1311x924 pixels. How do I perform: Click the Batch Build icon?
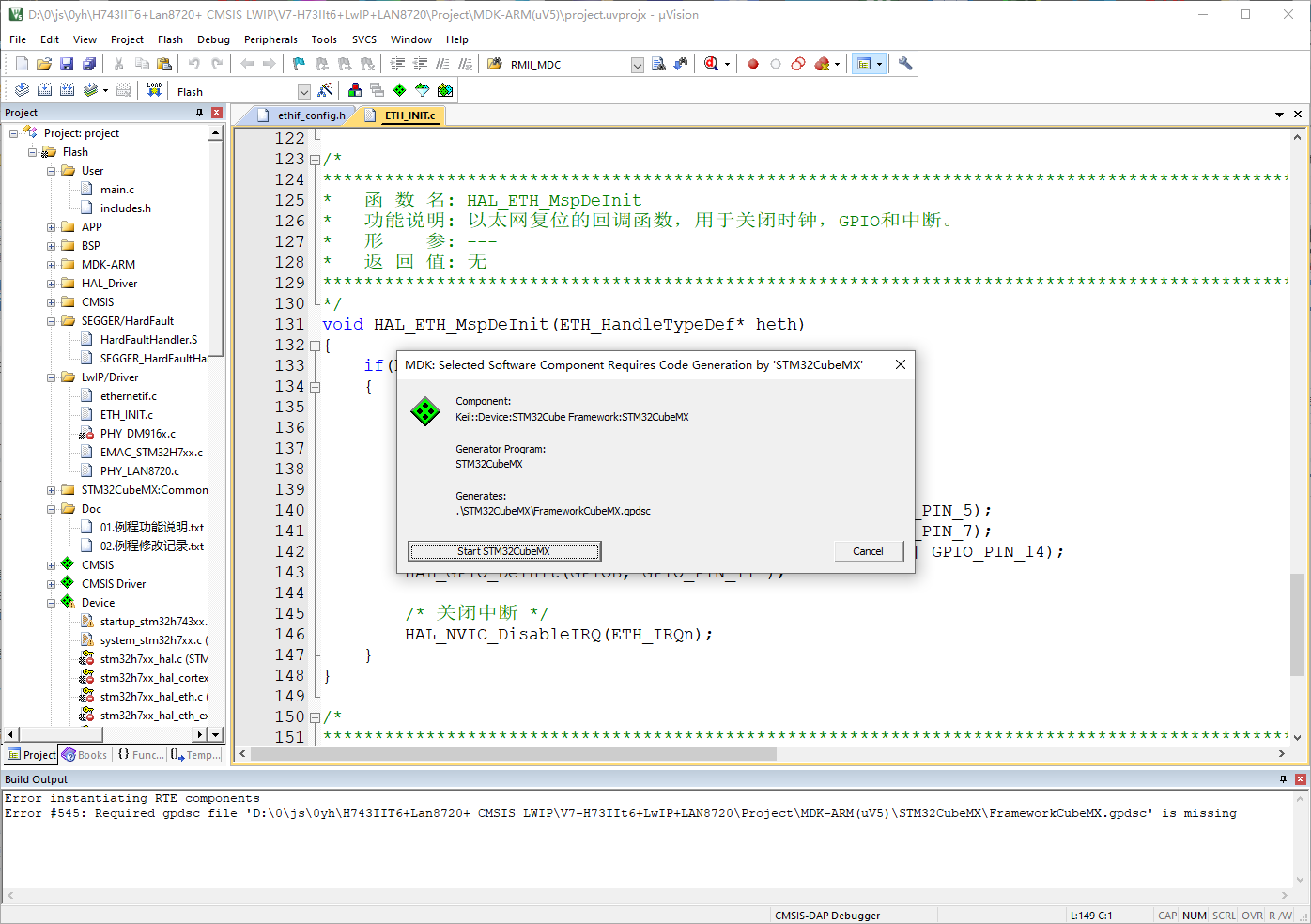click(90, 90)
